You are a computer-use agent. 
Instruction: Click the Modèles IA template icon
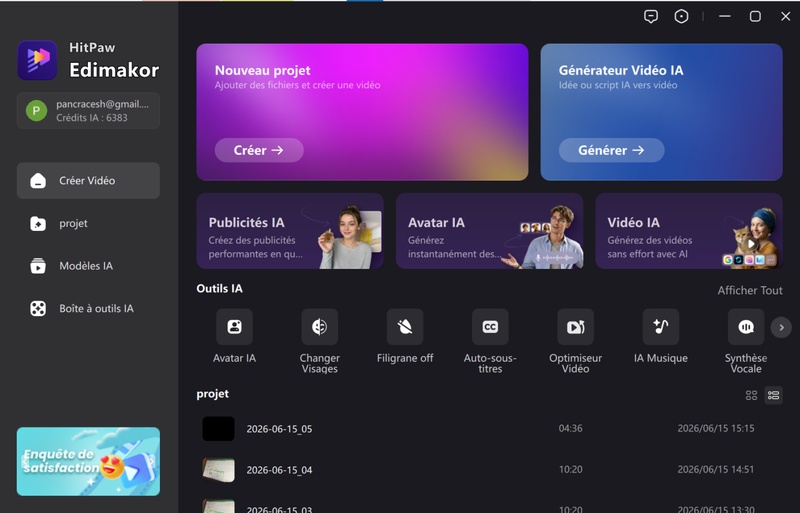coord(38,266)
